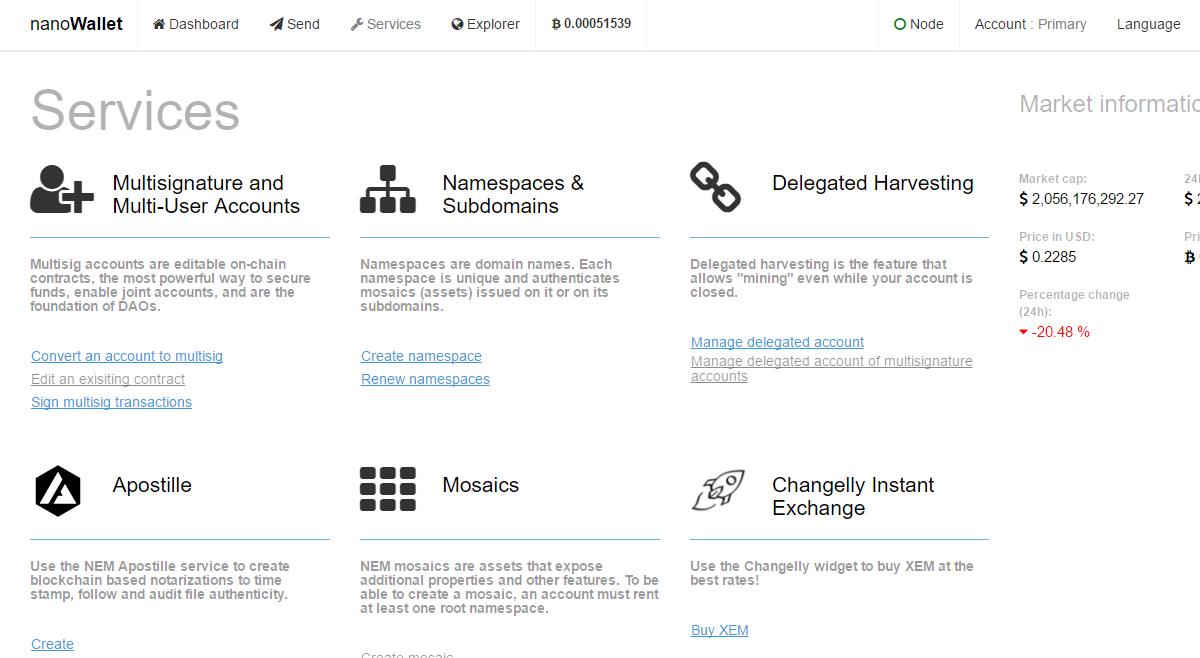1200x658 pixels.
Task: Click Multisignature and Multi-User Accounts title
Action: (206, 194)
